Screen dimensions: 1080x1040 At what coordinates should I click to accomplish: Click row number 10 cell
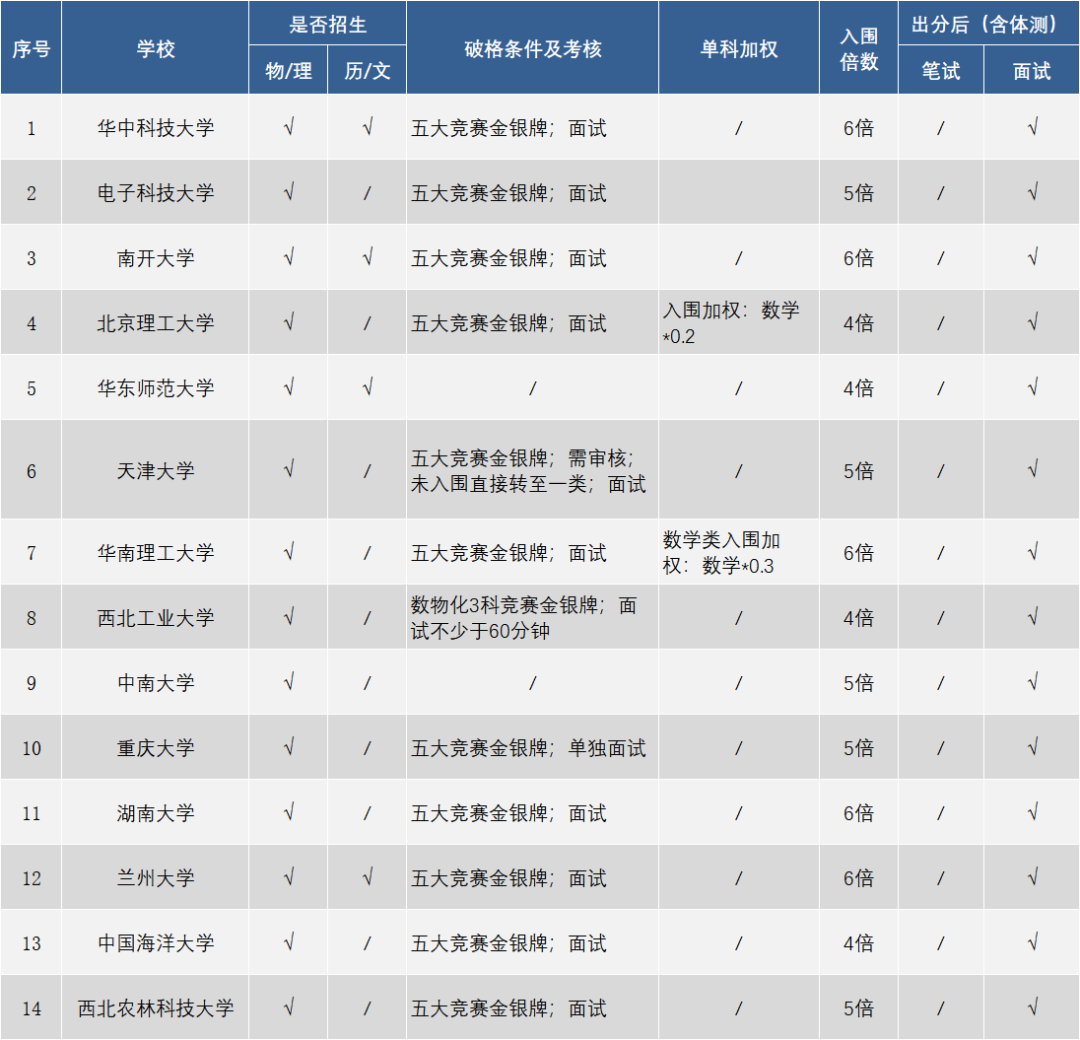pos(31,747)
